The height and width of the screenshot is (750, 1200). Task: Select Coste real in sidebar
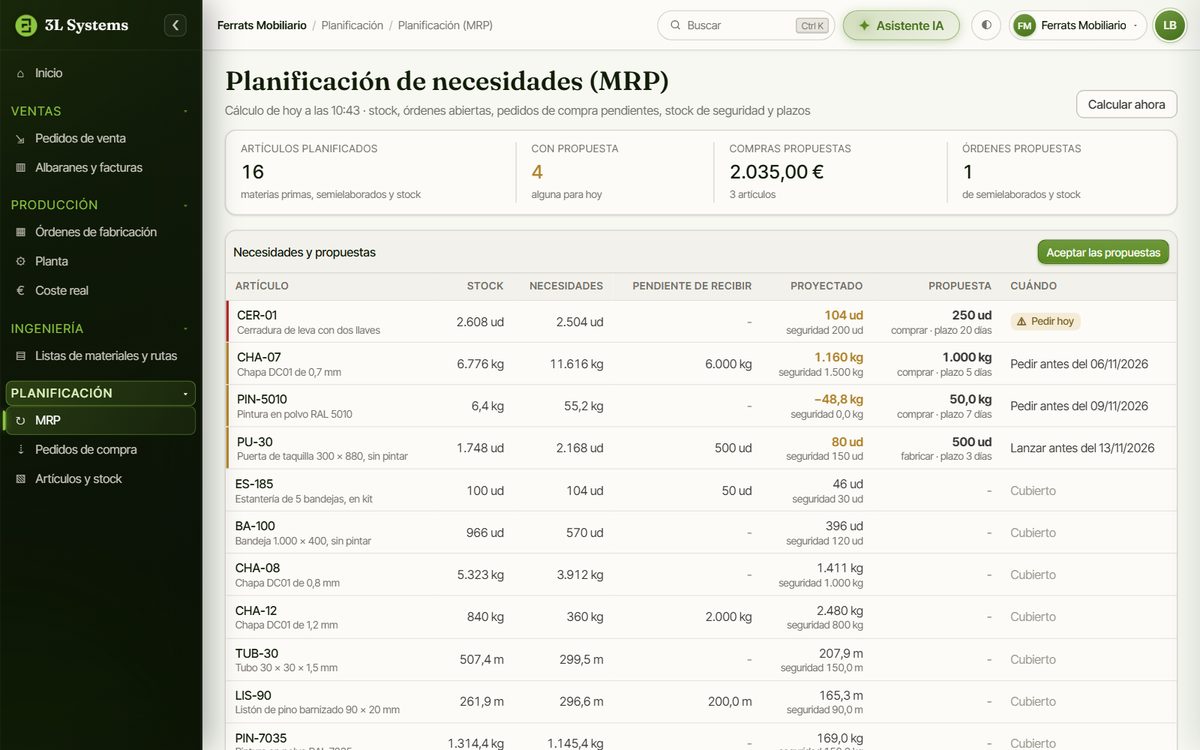(x=100, y=291)
